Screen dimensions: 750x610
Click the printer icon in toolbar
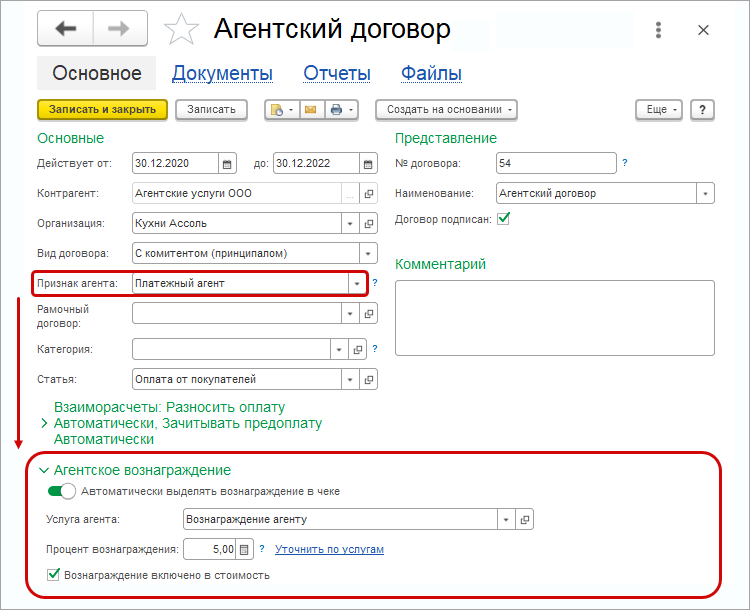(337, 110)
